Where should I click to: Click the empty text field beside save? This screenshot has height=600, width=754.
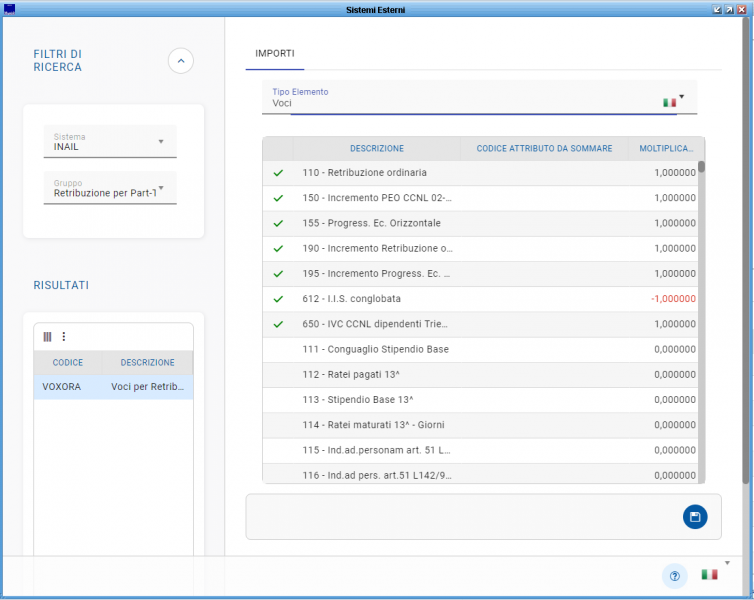click(x=460, y=516)
